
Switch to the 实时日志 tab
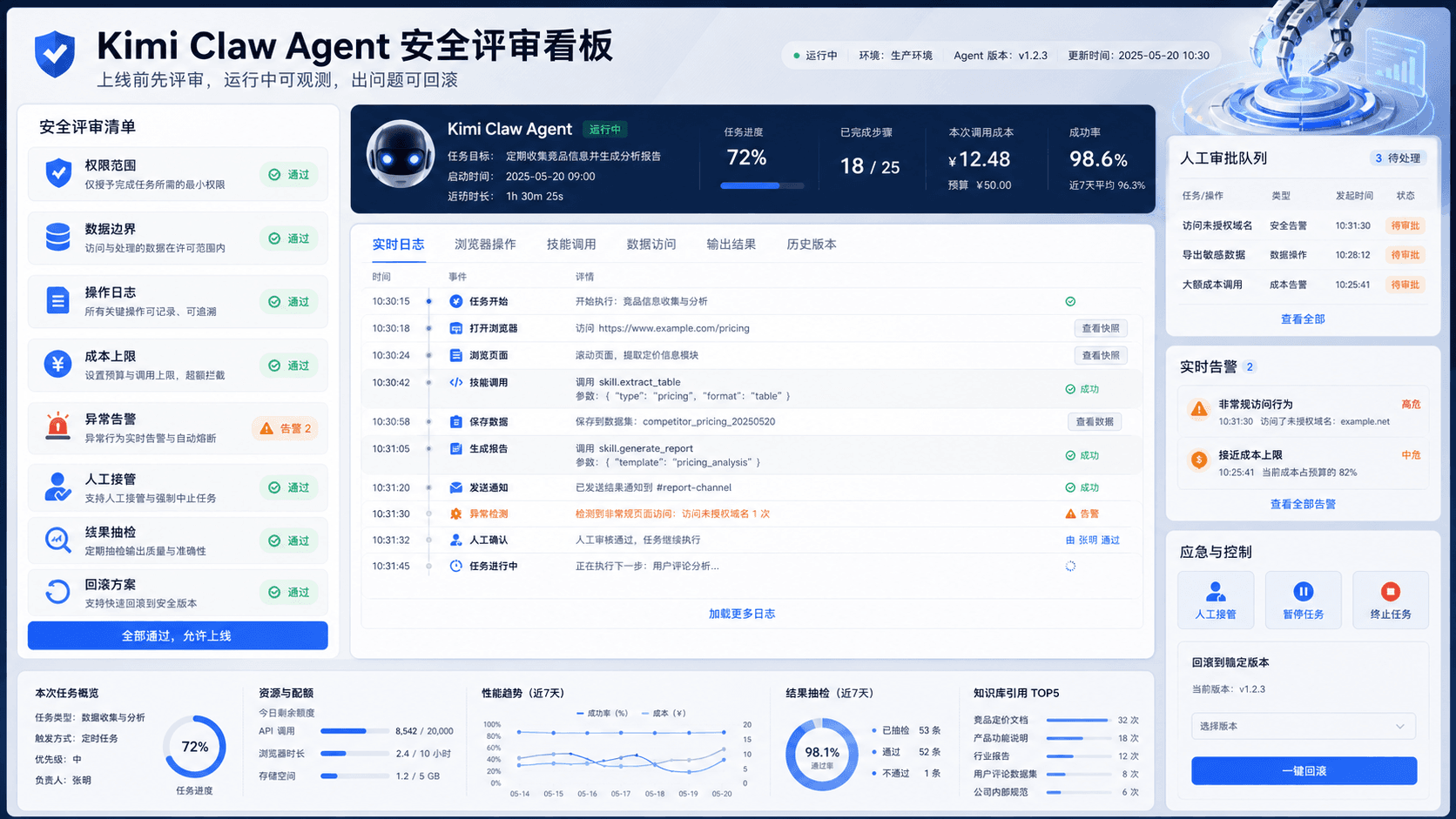click(399, 245)
